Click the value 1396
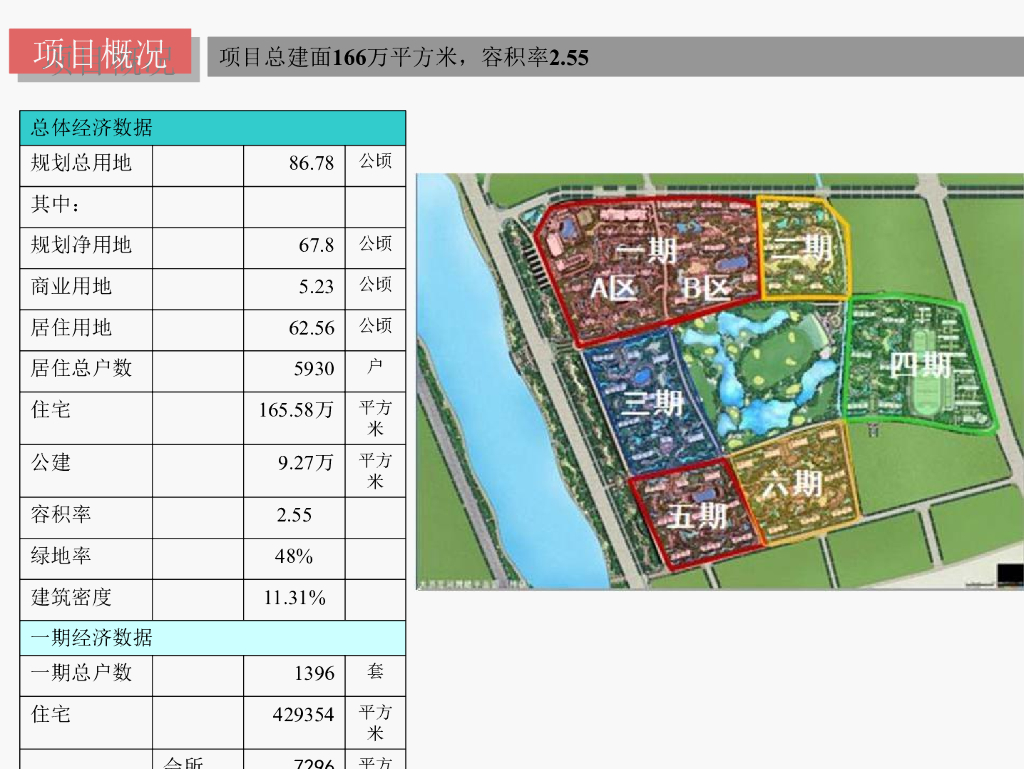This screenshot has height=769, width=1024. (314, 673)
